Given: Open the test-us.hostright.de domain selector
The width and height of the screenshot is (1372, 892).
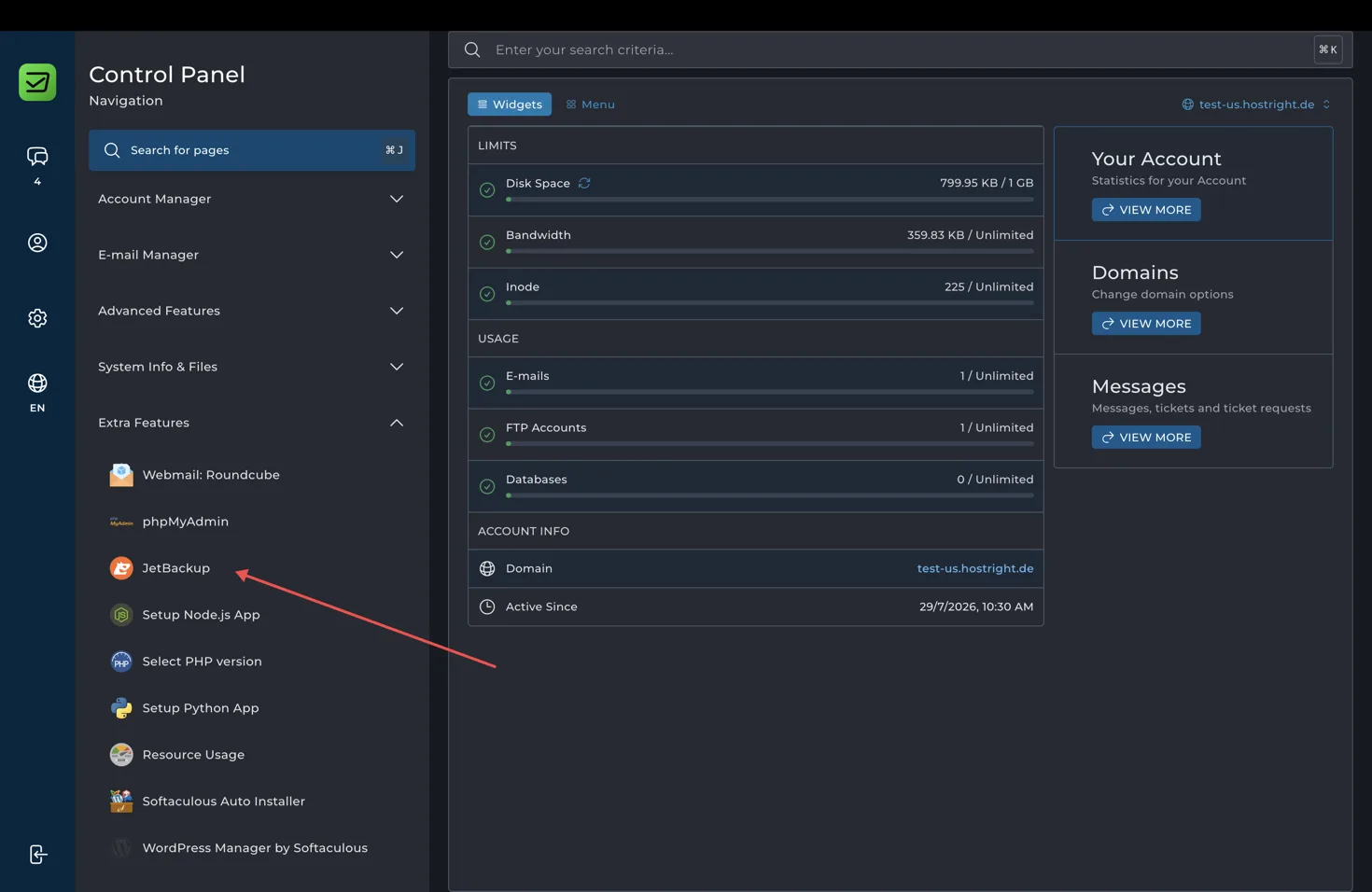Looking at the screenshot, I should [x=1256, y=105].
